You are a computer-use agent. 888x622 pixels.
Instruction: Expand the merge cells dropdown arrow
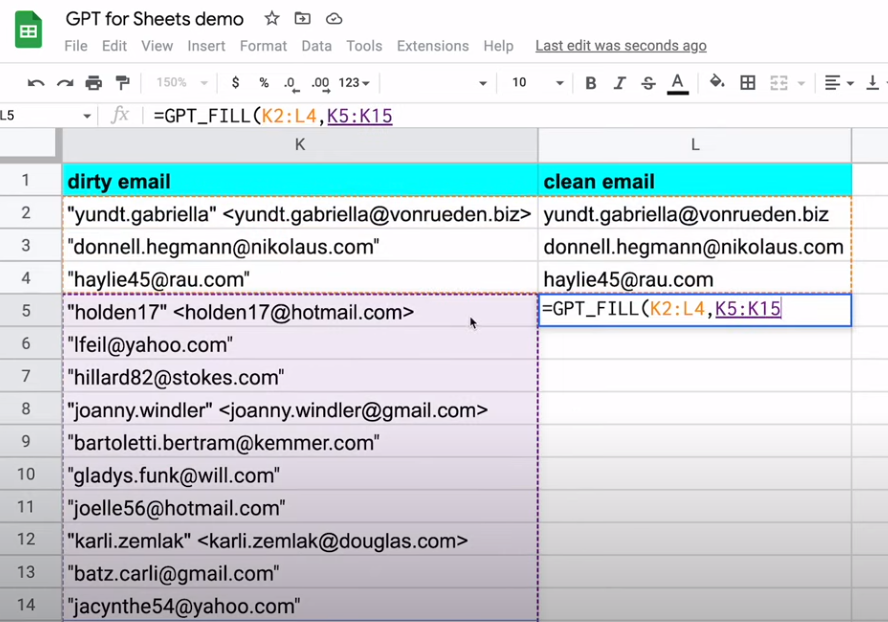coord(801,83)
